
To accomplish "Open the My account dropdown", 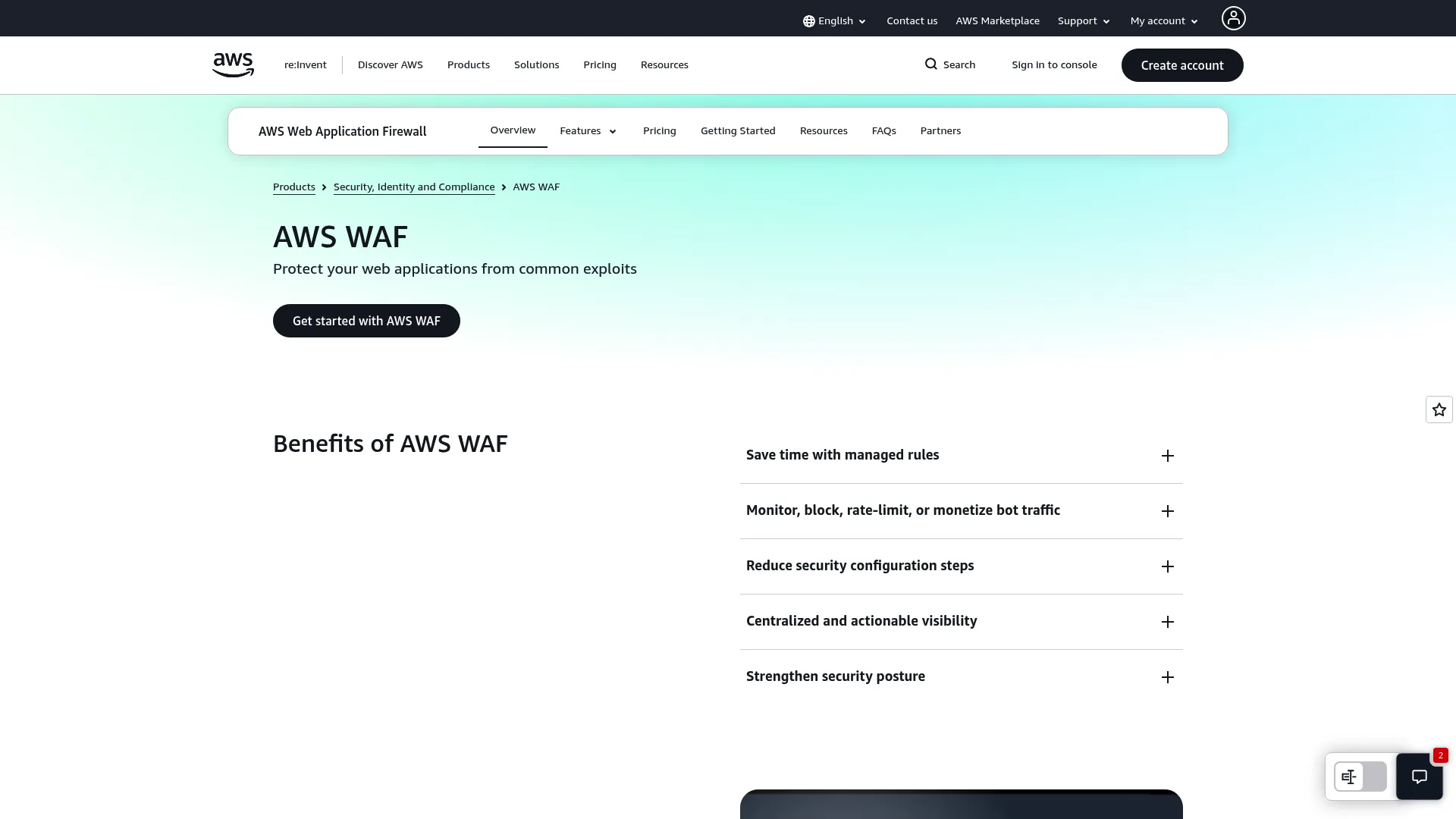I will [1164, 21].
